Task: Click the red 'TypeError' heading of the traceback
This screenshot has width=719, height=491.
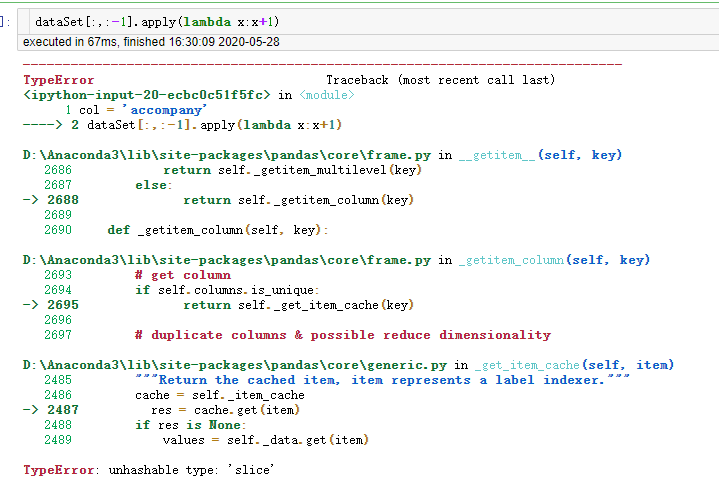Action: (59, 80)
